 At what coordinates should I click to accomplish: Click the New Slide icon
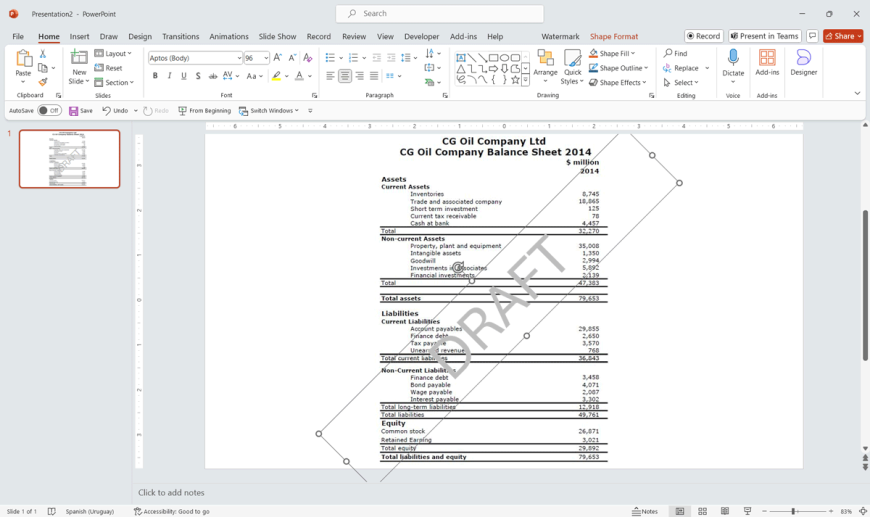[x=79, y=57]
